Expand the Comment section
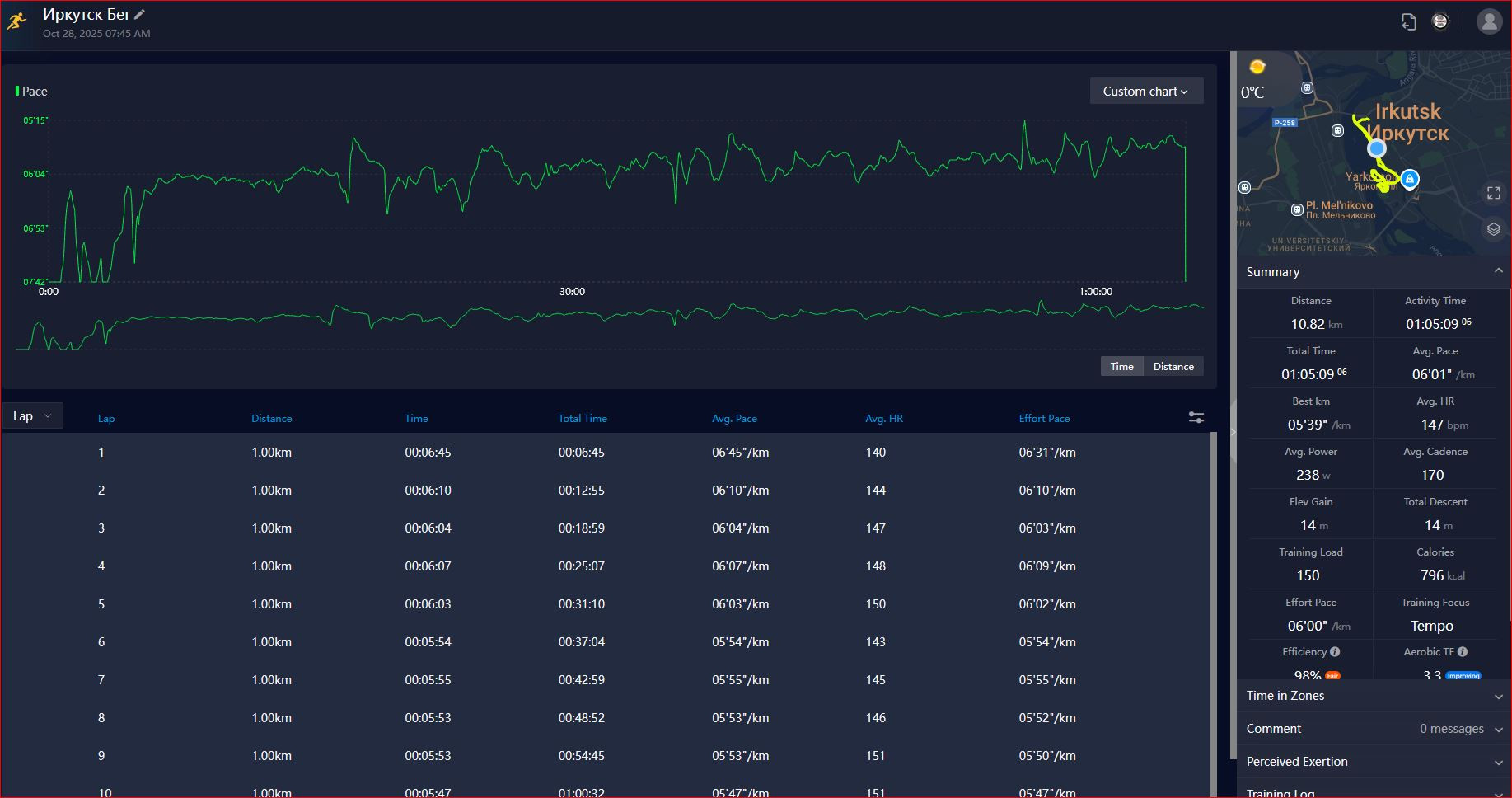This screenshot has height=798, width=1512. click(1374, 729)
